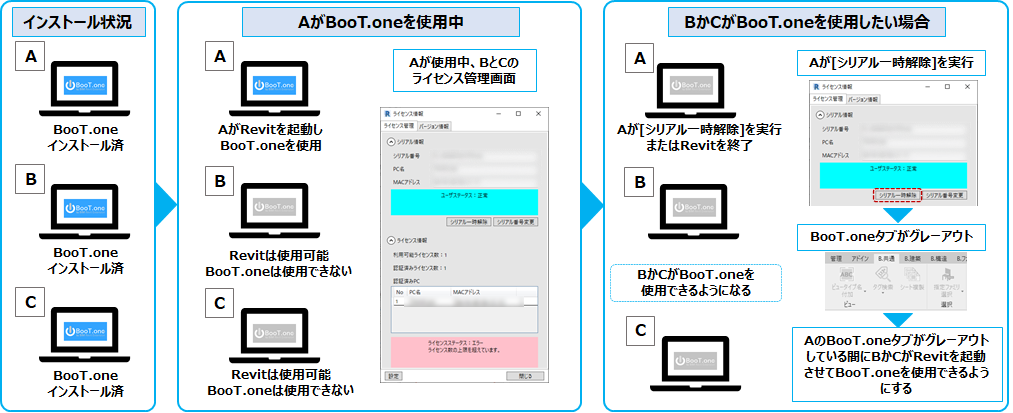The image size is (1013, 413).
Task: Close the license-error ライセンス情報 dialog
Action: [538, 114]
